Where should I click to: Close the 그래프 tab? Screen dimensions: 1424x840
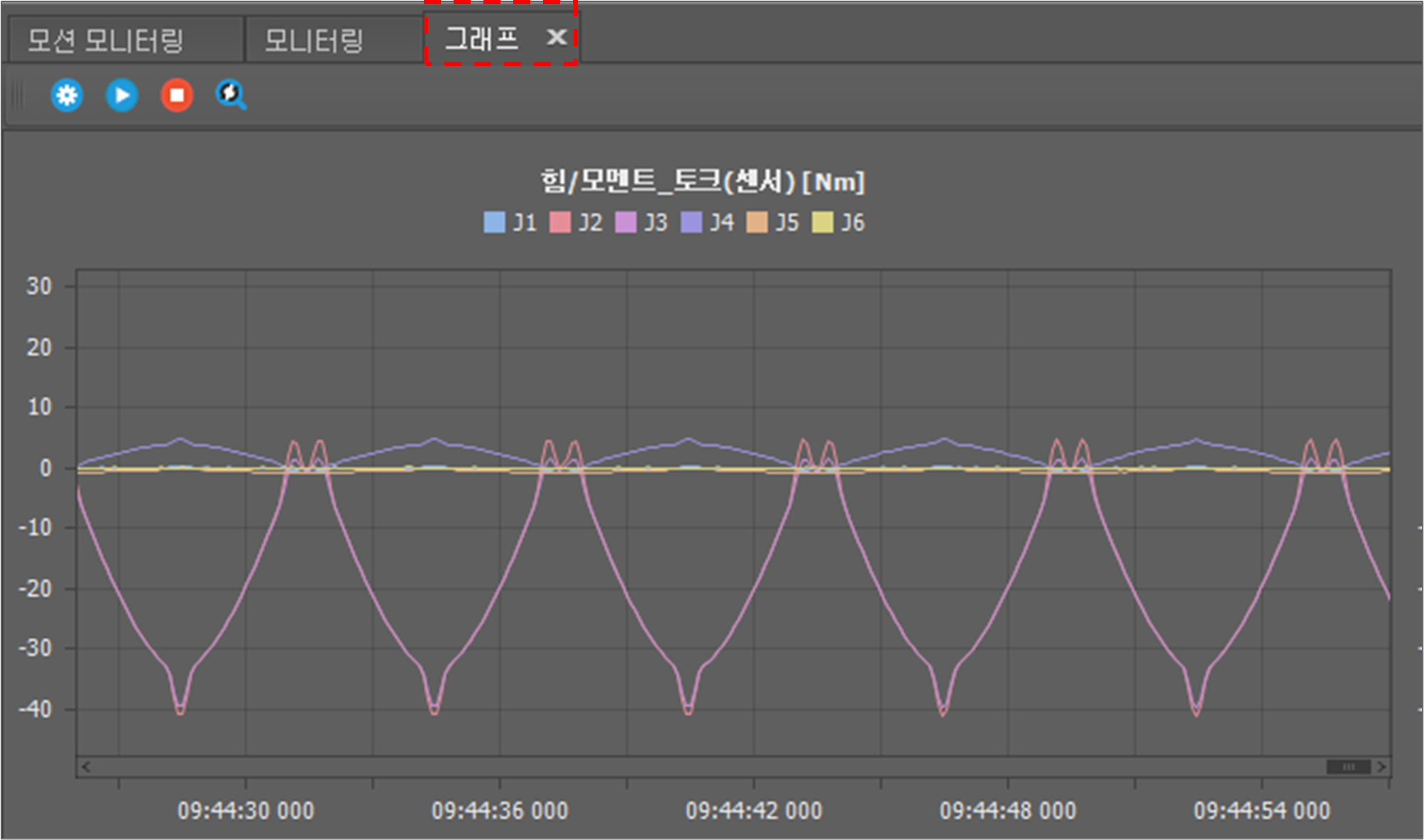point(557,37)
